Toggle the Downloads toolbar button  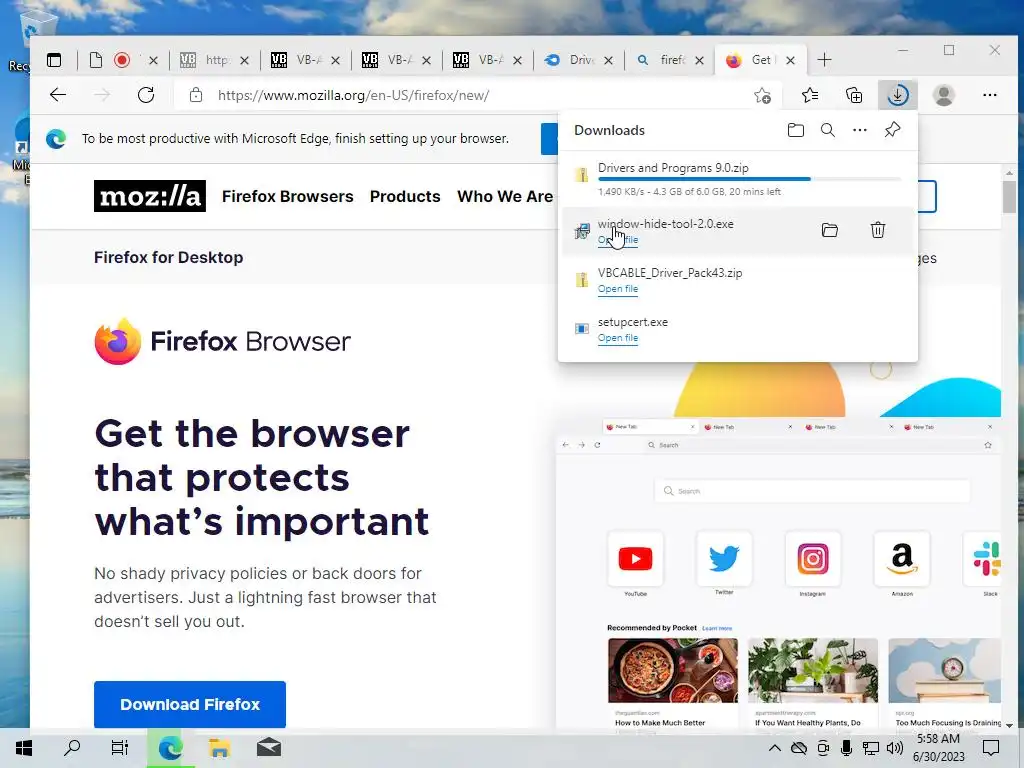[x=897, y=95]
